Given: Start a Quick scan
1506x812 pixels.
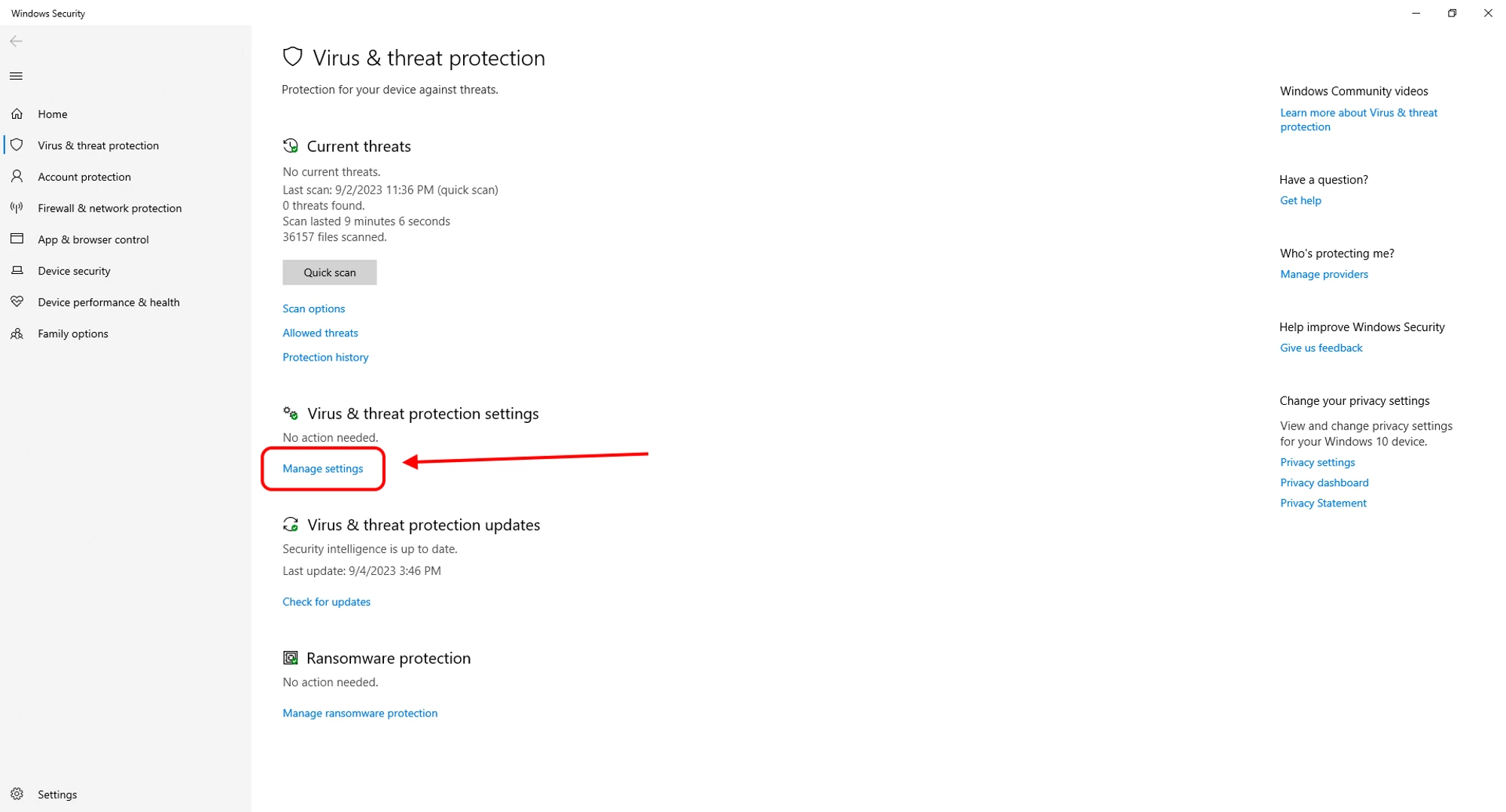Looking at the screenshot, I should [x=329, y=272].
